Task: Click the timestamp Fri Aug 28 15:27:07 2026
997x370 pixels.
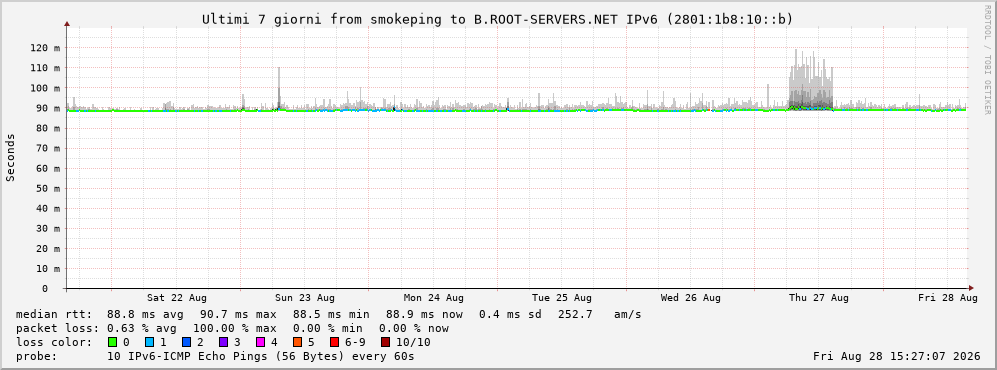Action: [895, 356]
